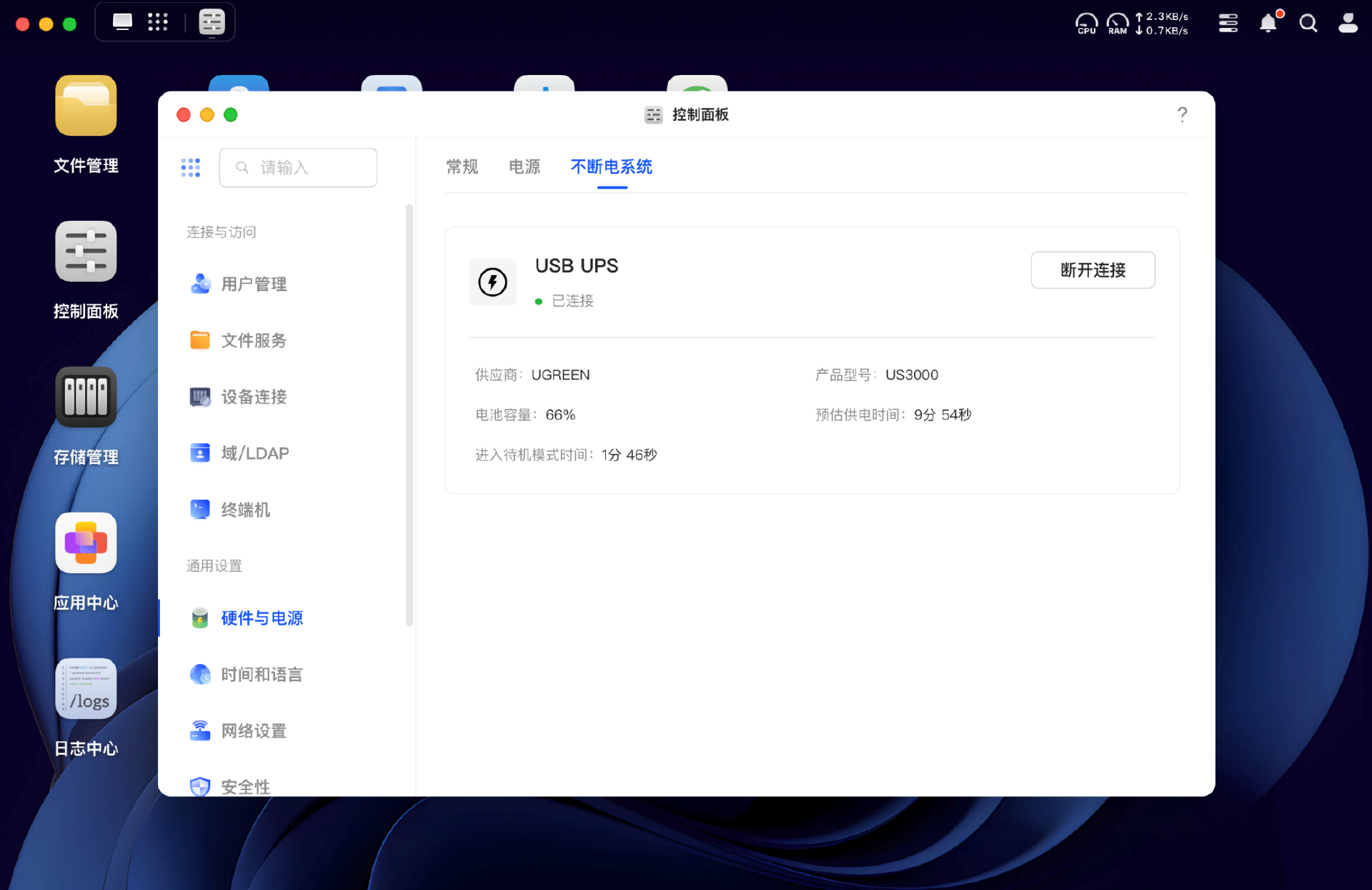Click the USB UPS title
This screenshot has height=890, width=1372.
tap(577, 266)
